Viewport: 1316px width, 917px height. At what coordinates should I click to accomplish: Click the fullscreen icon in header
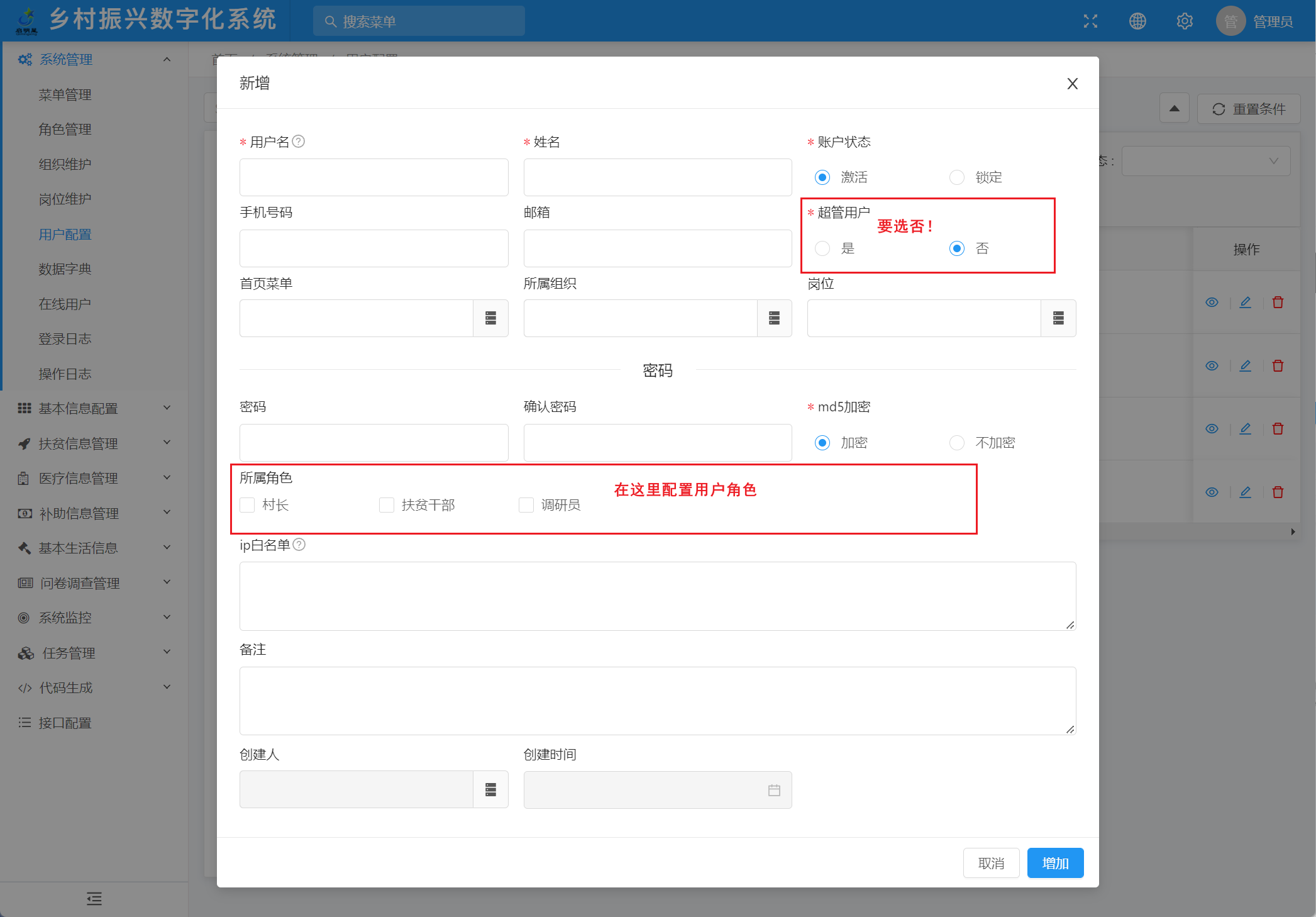1090,21
